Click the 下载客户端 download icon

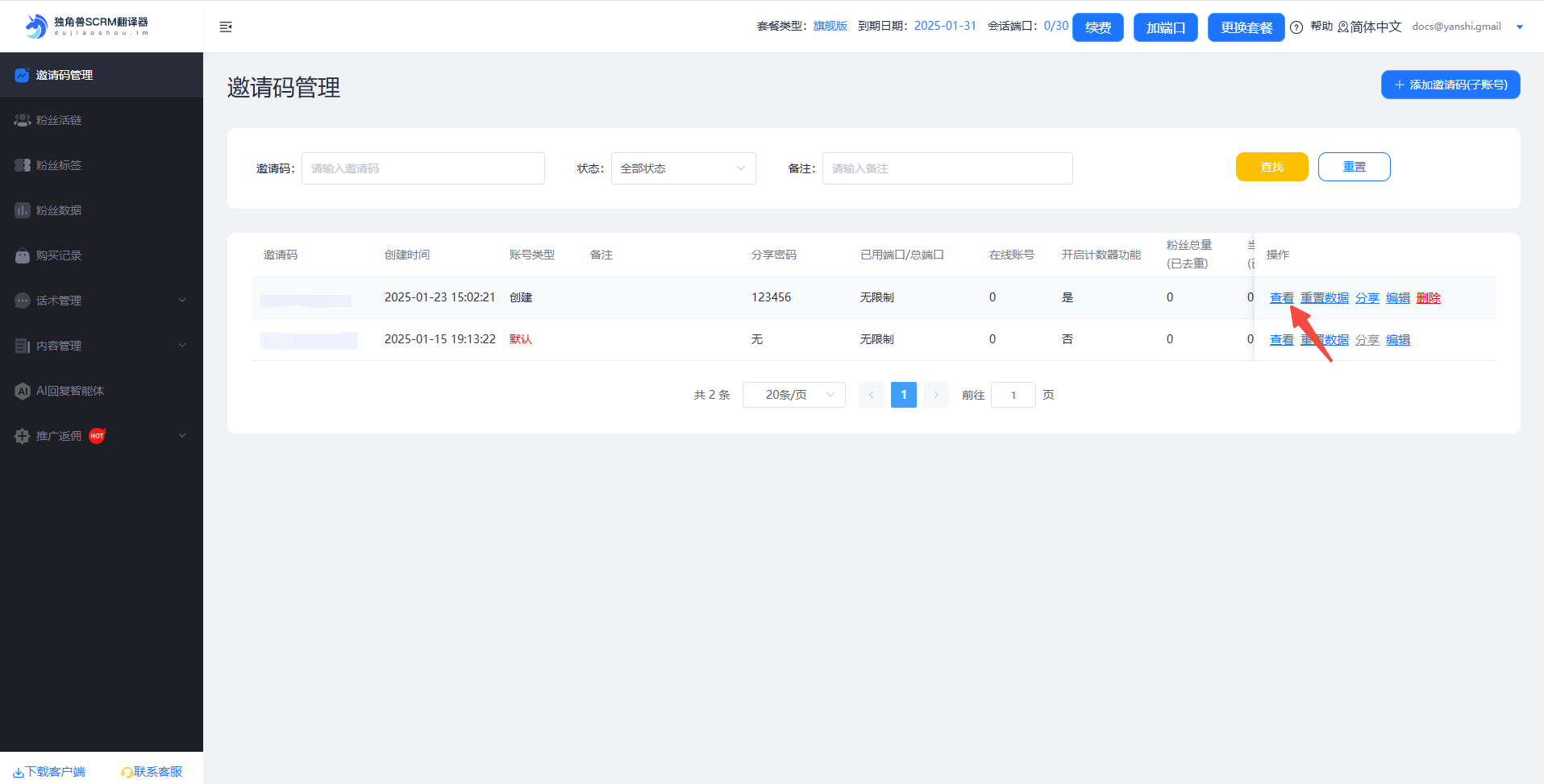click(x=18, y=772)
